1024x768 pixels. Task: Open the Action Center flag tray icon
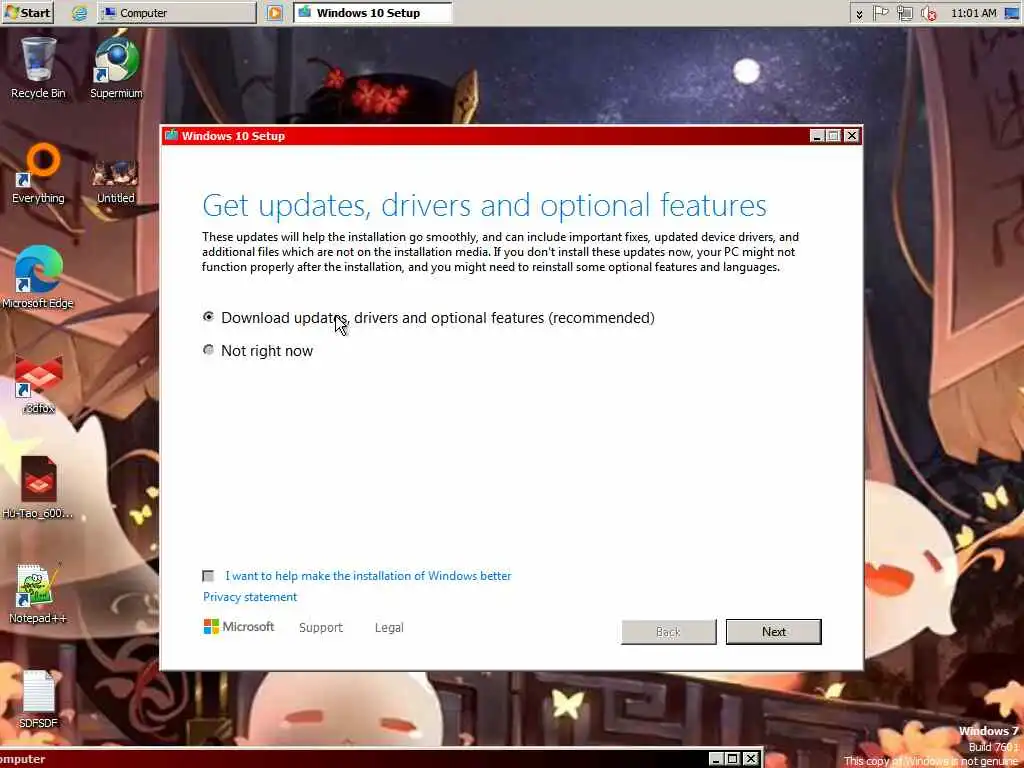click(880, 13)
